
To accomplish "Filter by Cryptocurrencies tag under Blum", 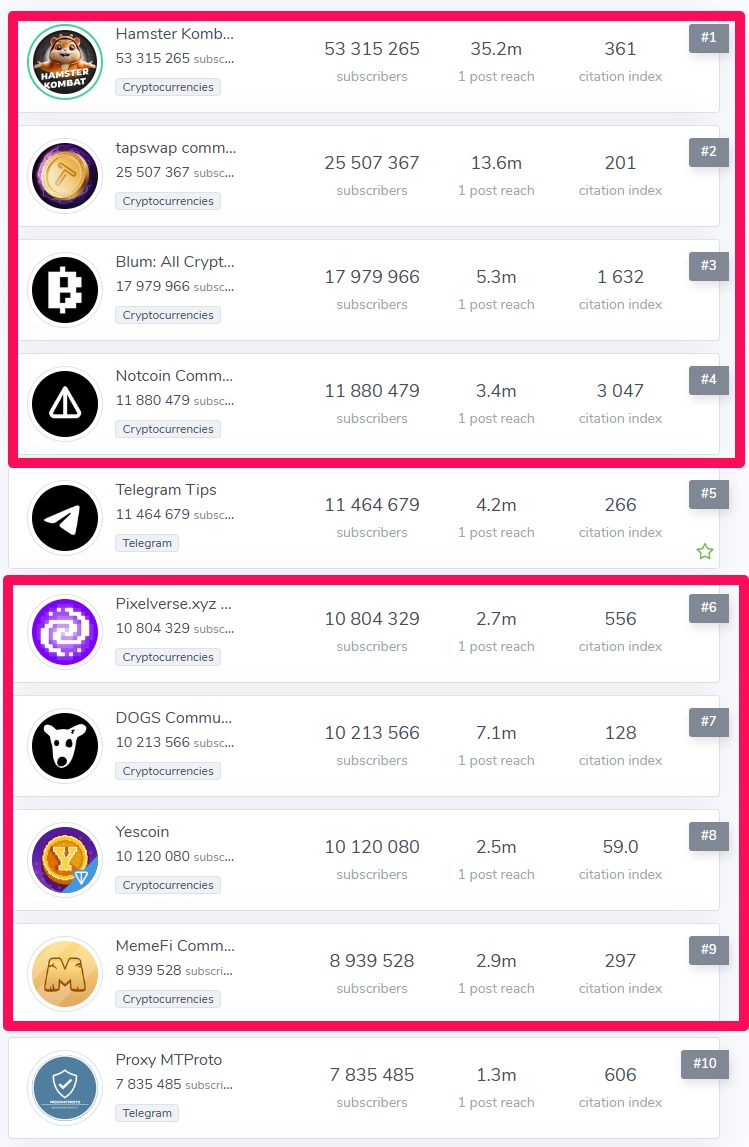I will 168,315.
